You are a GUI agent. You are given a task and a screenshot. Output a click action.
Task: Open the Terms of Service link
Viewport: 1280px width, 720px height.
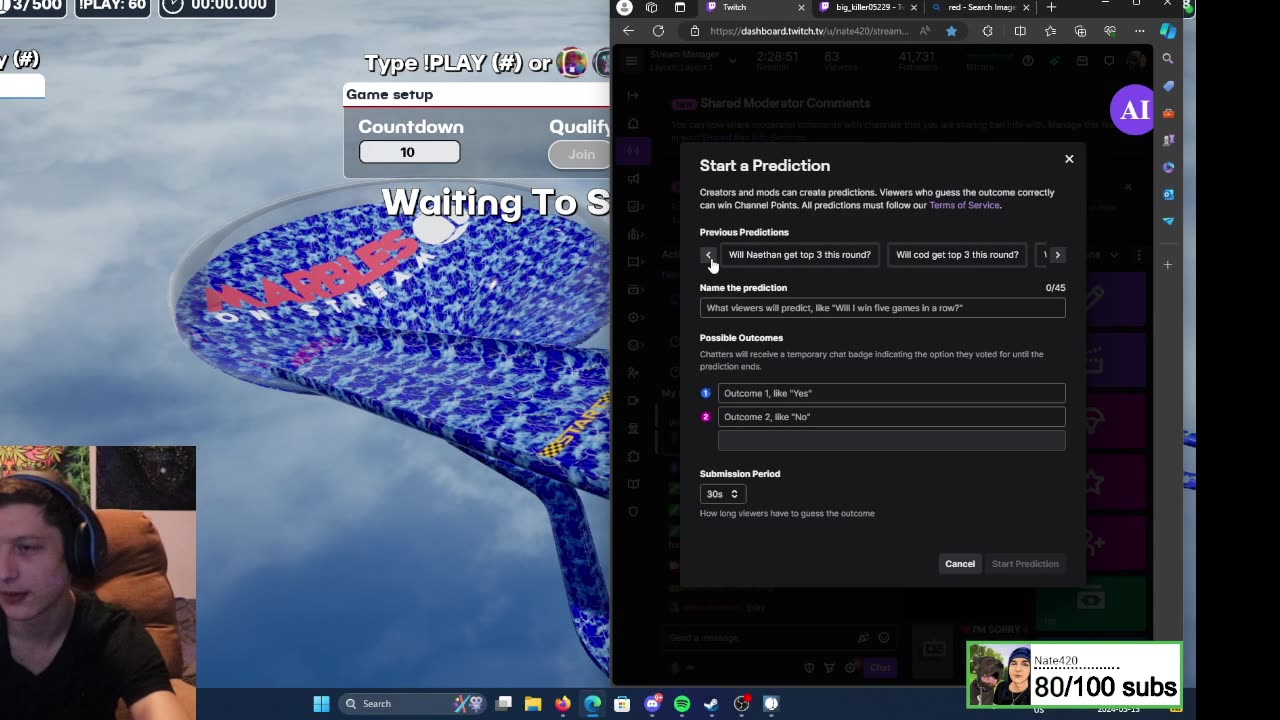[x=964, y=205]
